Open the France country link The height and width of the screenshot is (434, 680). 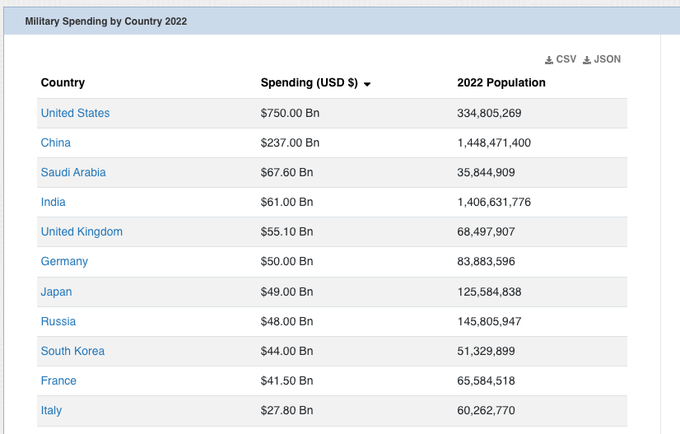(59, 381)
